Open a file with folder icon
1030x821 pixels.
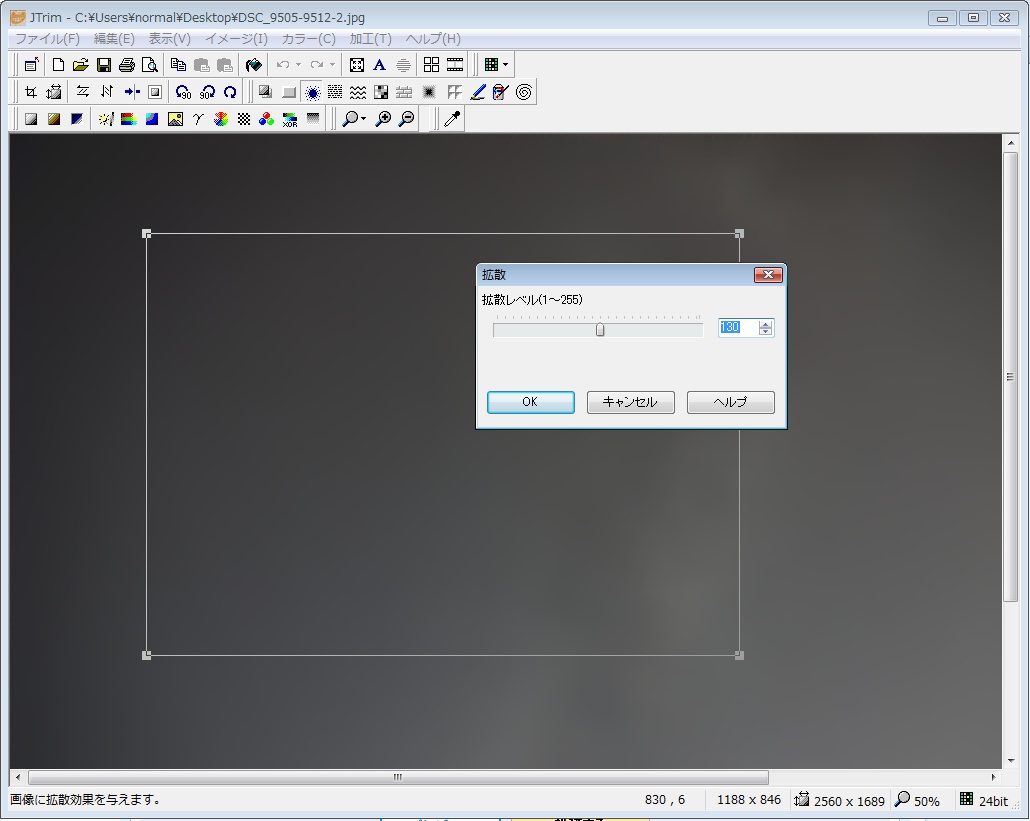click(80, 65)
